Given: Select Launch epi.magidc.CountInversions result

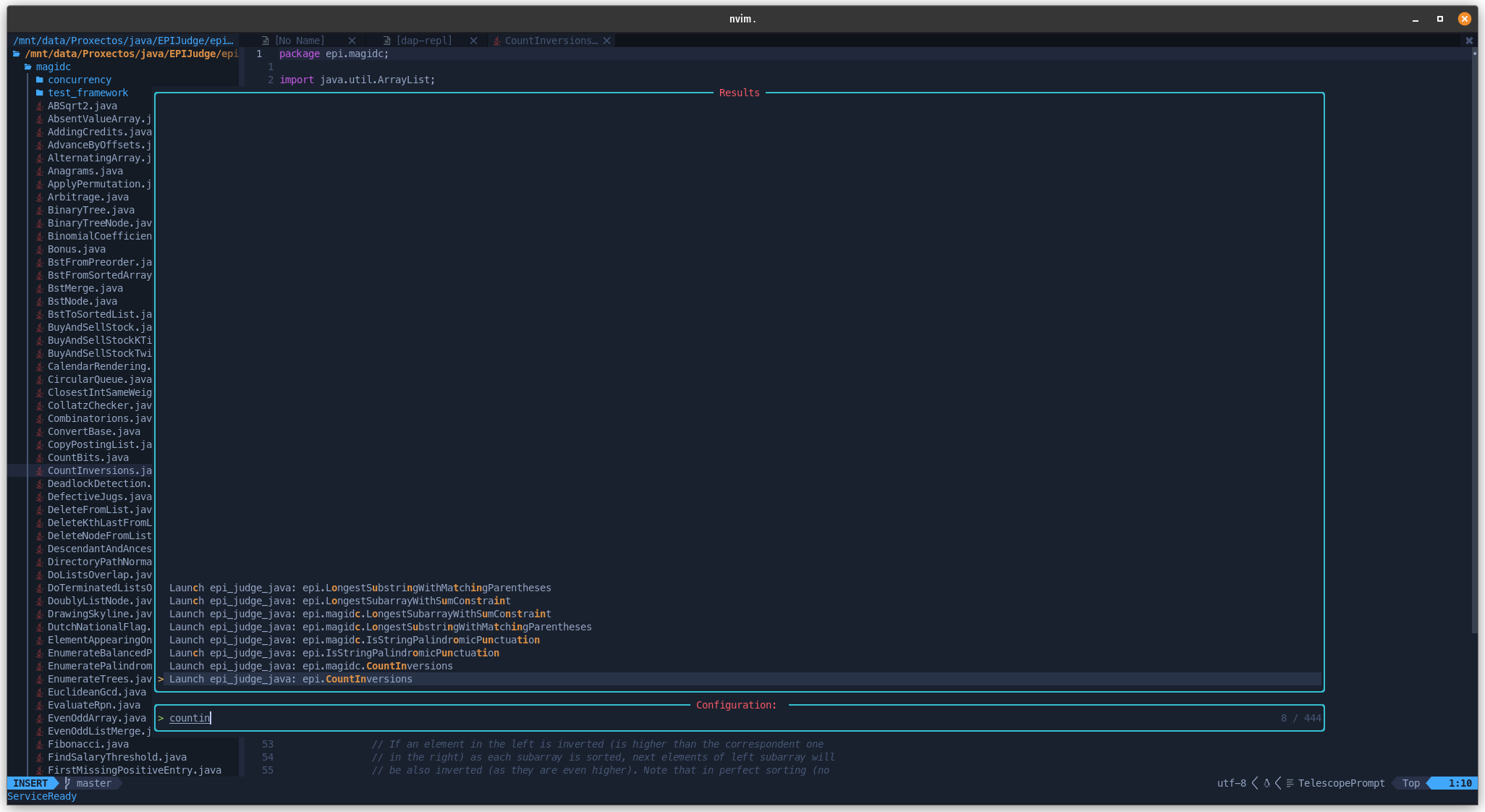Looking at the screenshot, I should [311, 666].
